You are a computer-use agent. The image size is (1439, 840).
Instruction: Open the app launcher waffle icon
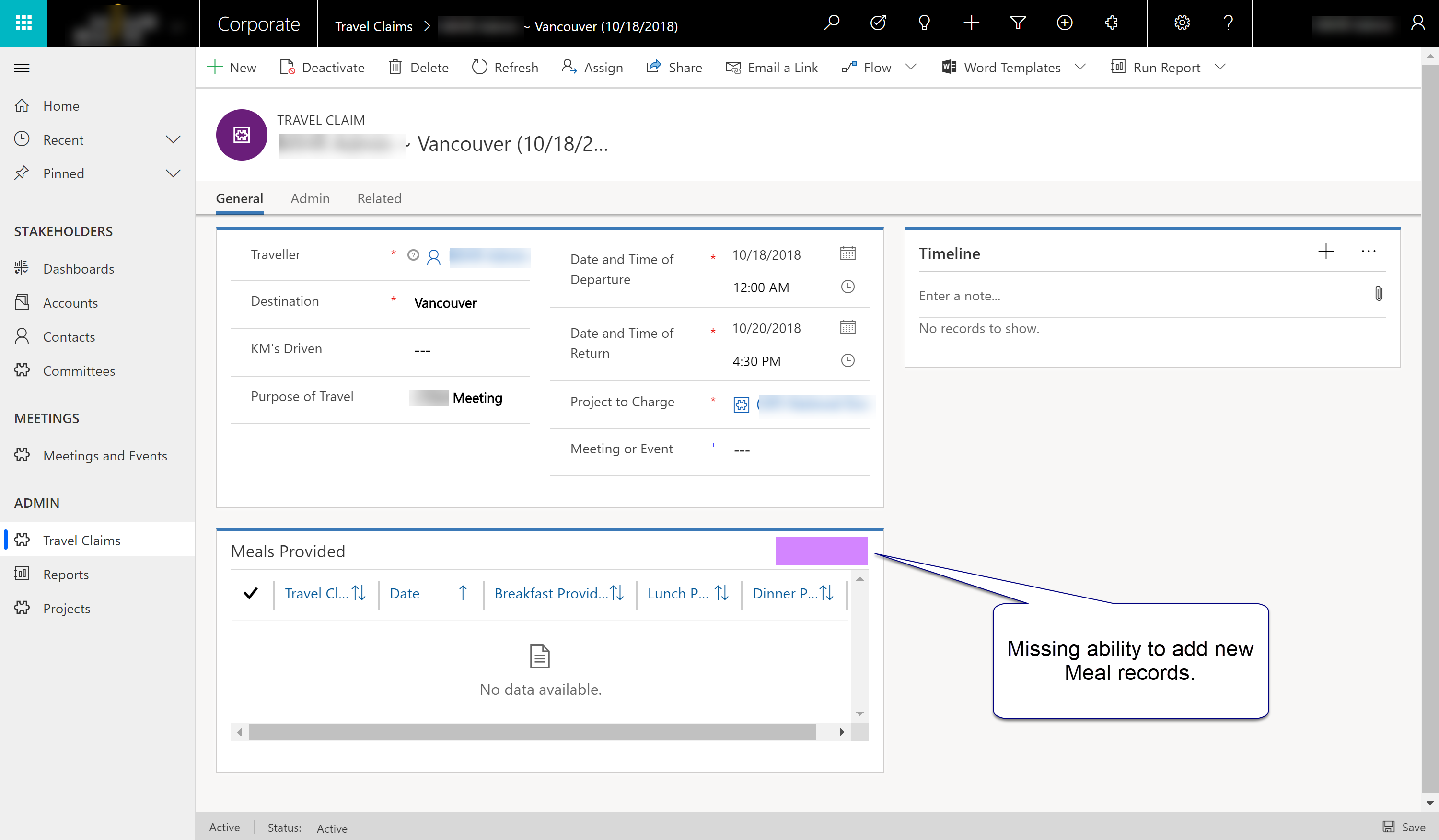(23, 23)
